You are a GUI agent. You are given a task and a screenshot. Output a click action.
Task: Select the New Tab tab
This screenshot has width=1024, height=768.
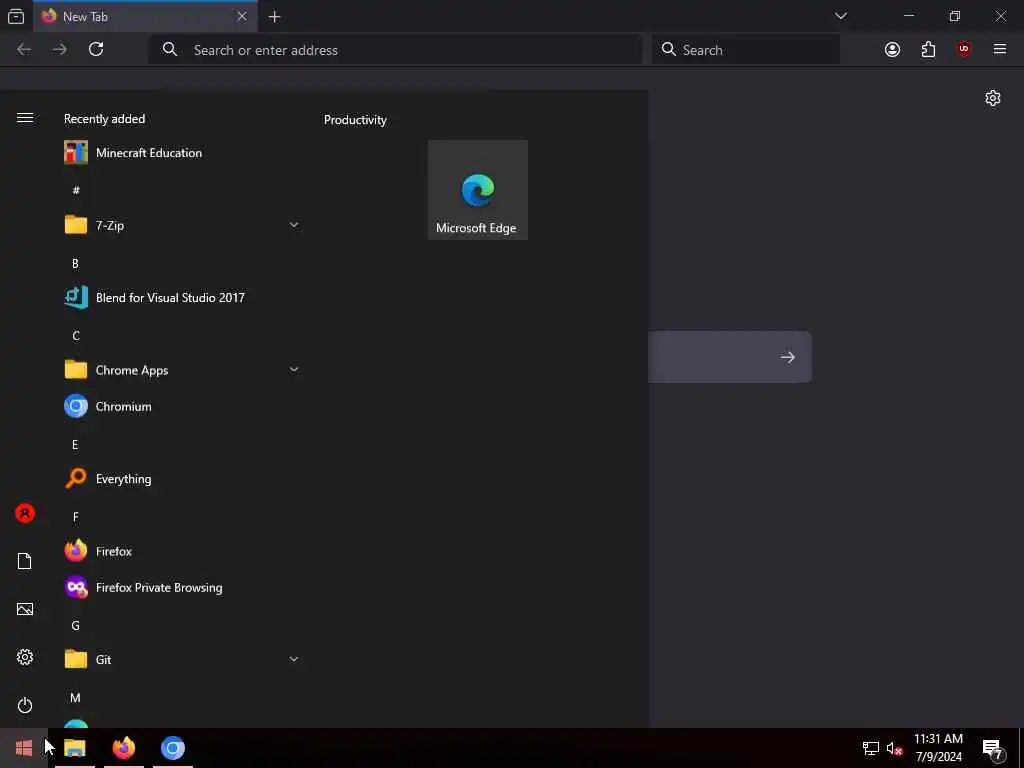point(145,16)
